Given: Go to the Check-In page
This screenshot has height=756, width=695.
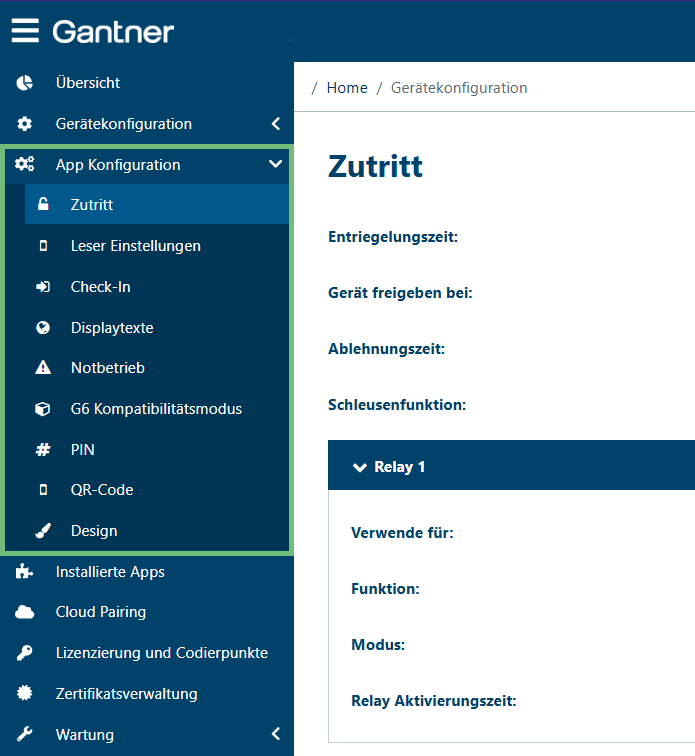Looking at the screenshot, I should (100, 287).
